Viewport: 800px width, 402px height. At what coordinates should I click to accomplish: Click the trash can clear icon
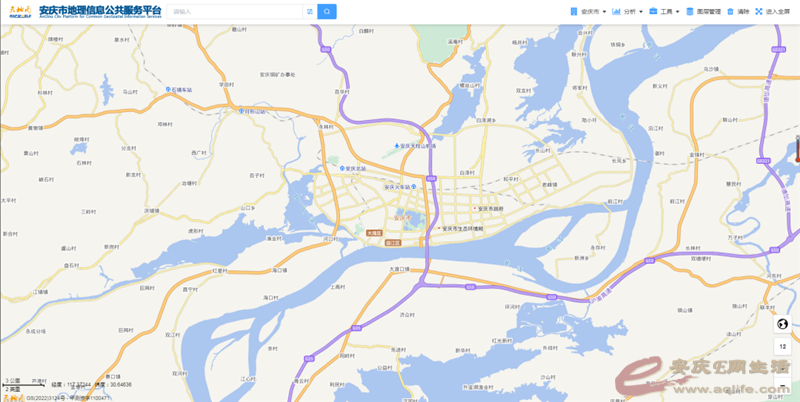[731, 11]
